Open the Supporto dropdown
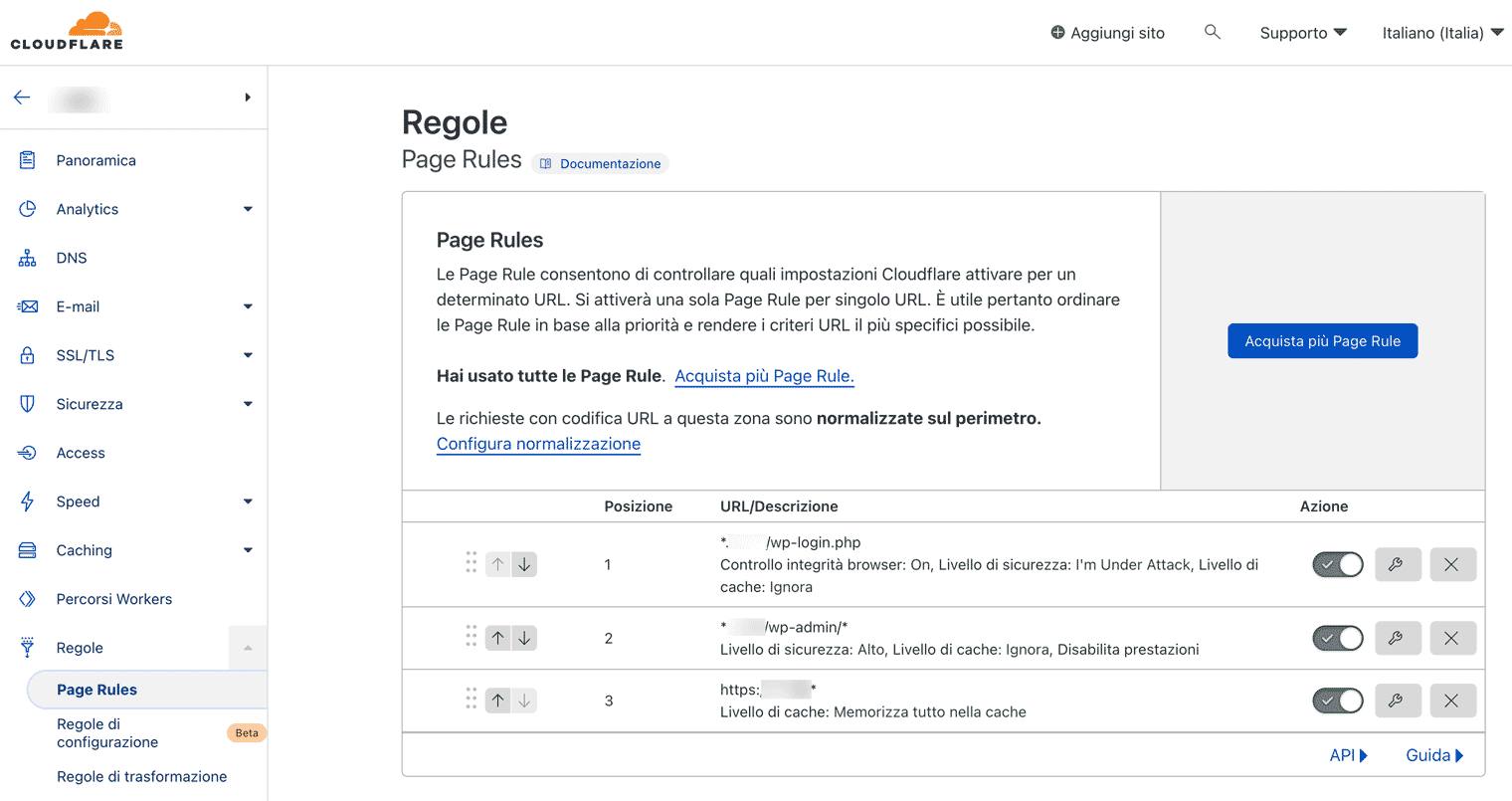The image size is (1512, 801). pyautogui.click(x=1303, y=33)
